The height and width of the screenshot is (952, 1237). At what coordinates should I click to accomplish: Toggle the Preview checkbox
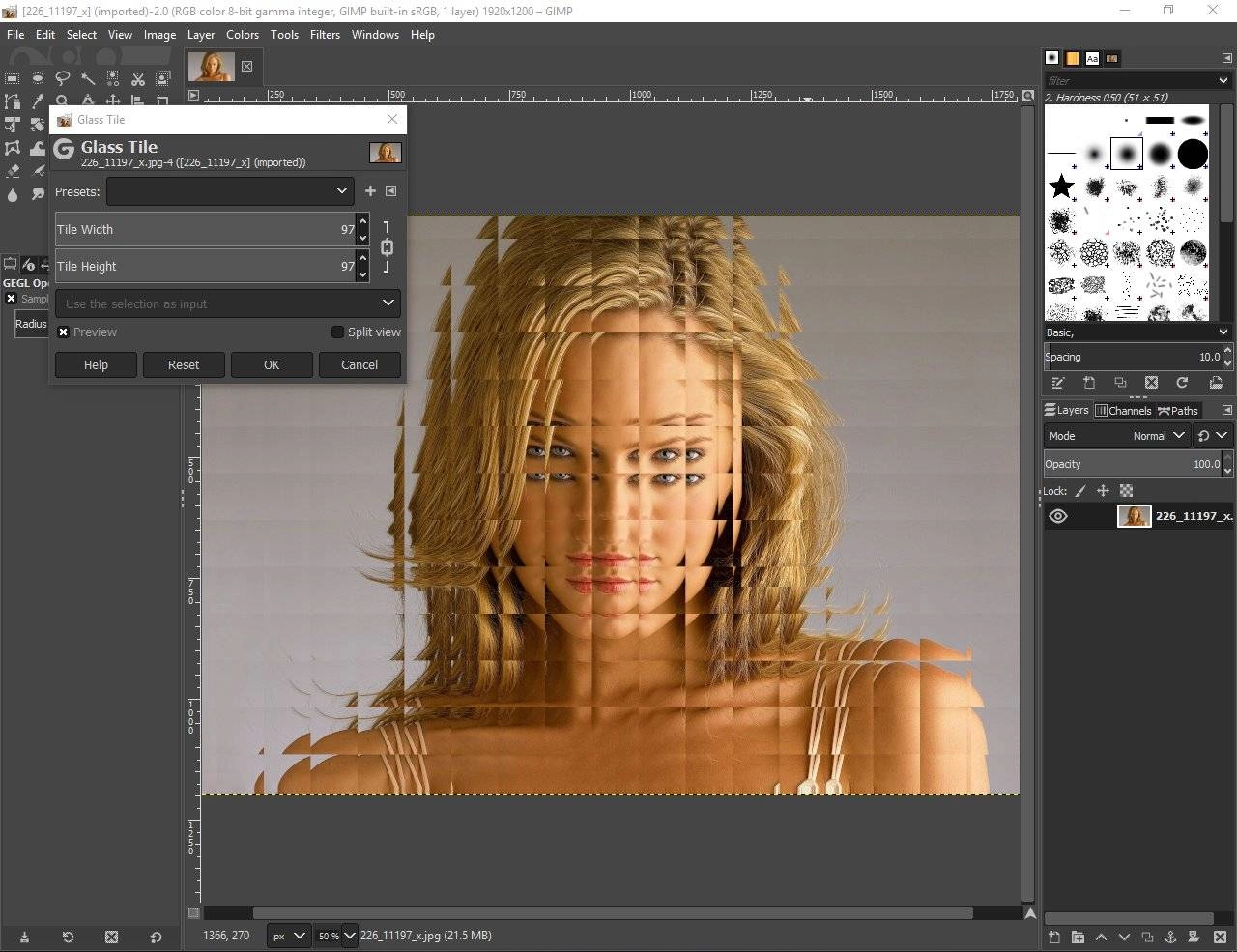pos(64,332)
